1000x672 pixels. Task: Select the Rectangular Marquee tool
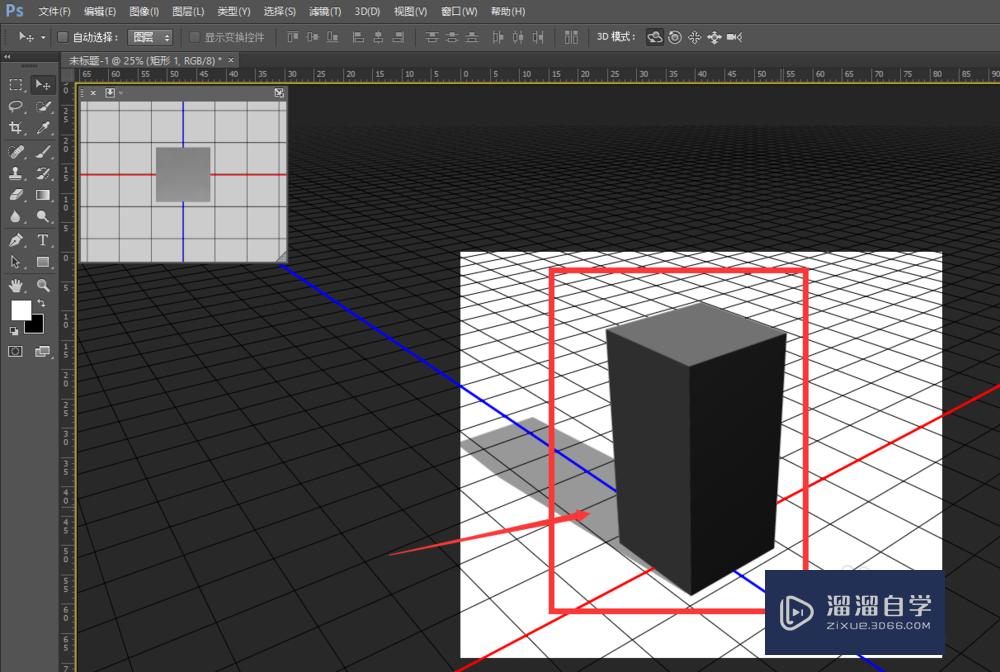[x=15, y=85]
